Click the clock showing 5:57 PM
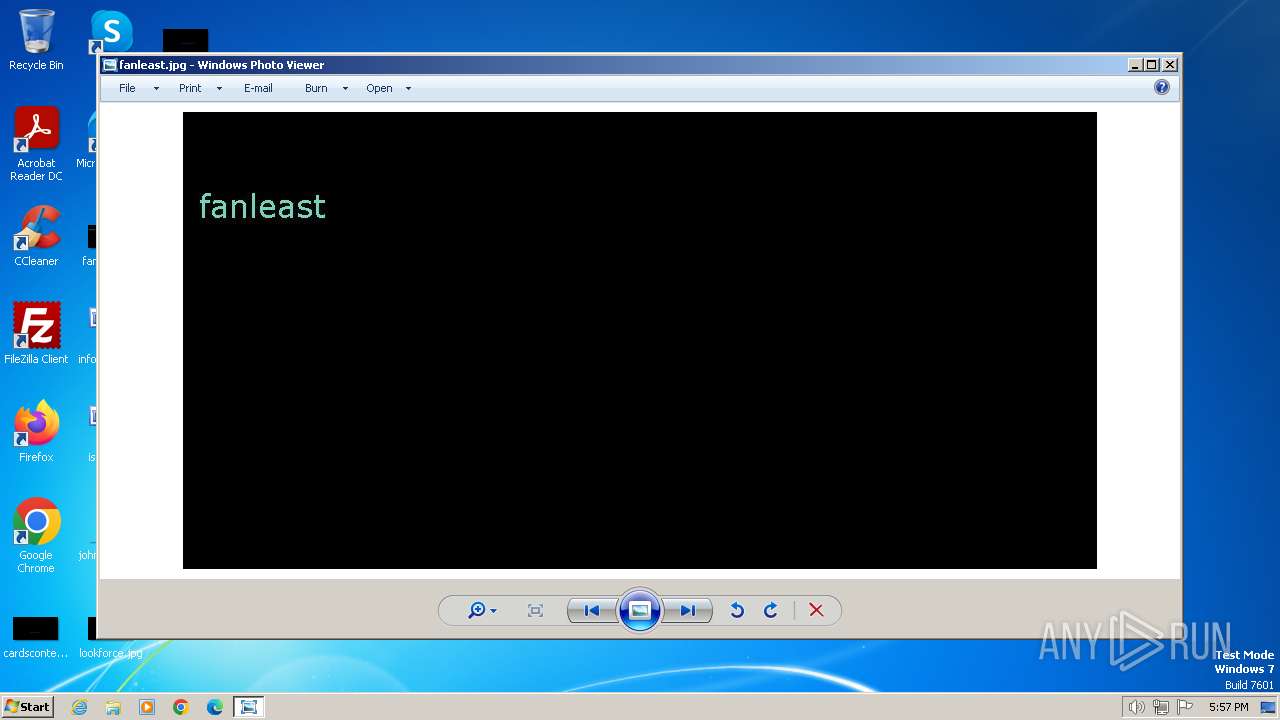Image resolution: width=1280 pixels, height=720 pixels. click(x=1228, y=707)
